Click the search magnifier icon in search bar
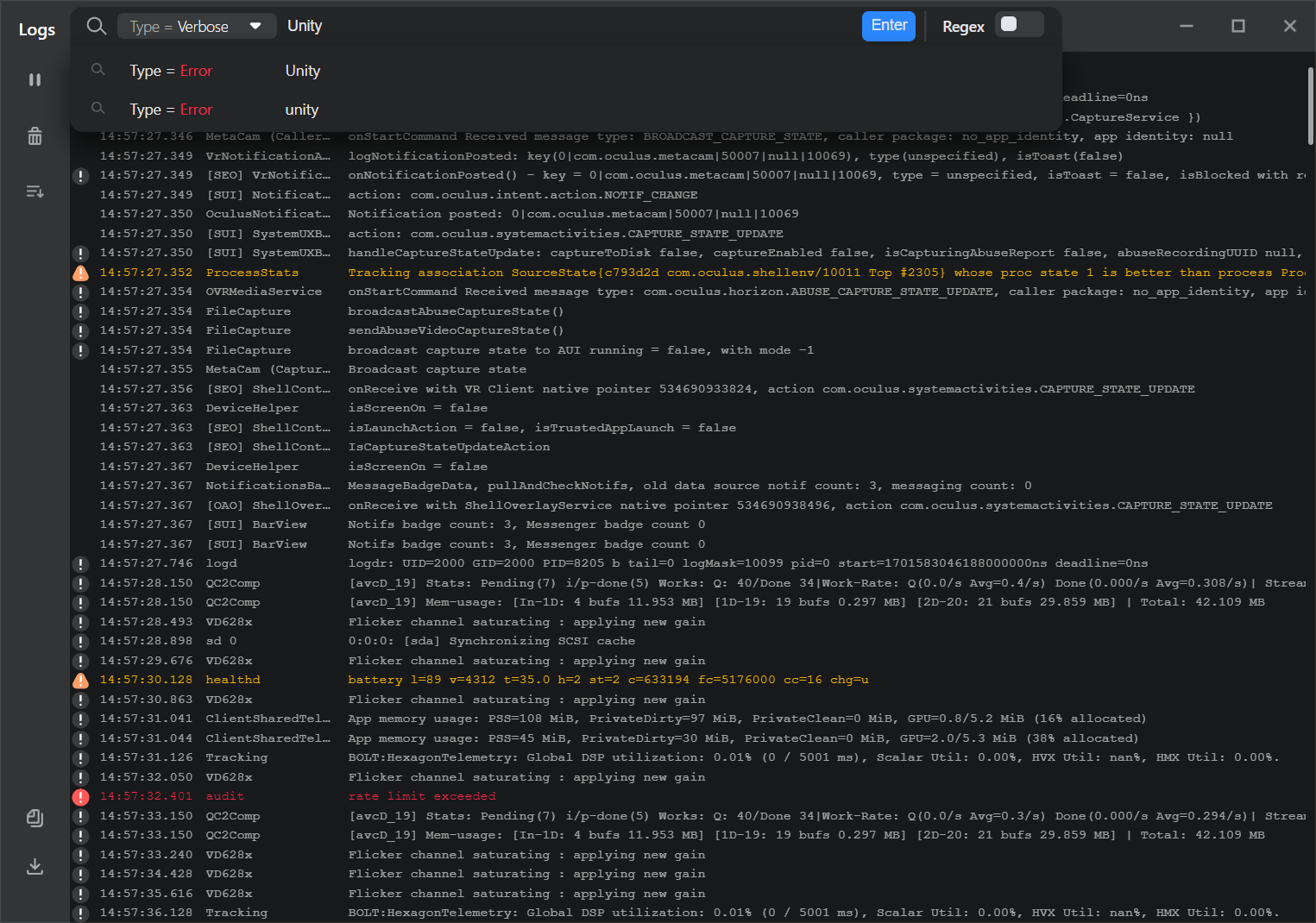This screenshot has height=923, width=1316. pyautogui.click(x=97, y=26)
